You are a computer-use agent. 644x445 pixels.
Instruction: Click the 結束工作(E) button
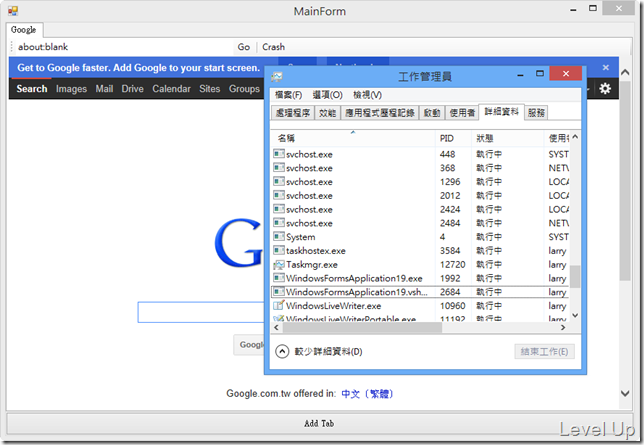(x=544, y=352)
